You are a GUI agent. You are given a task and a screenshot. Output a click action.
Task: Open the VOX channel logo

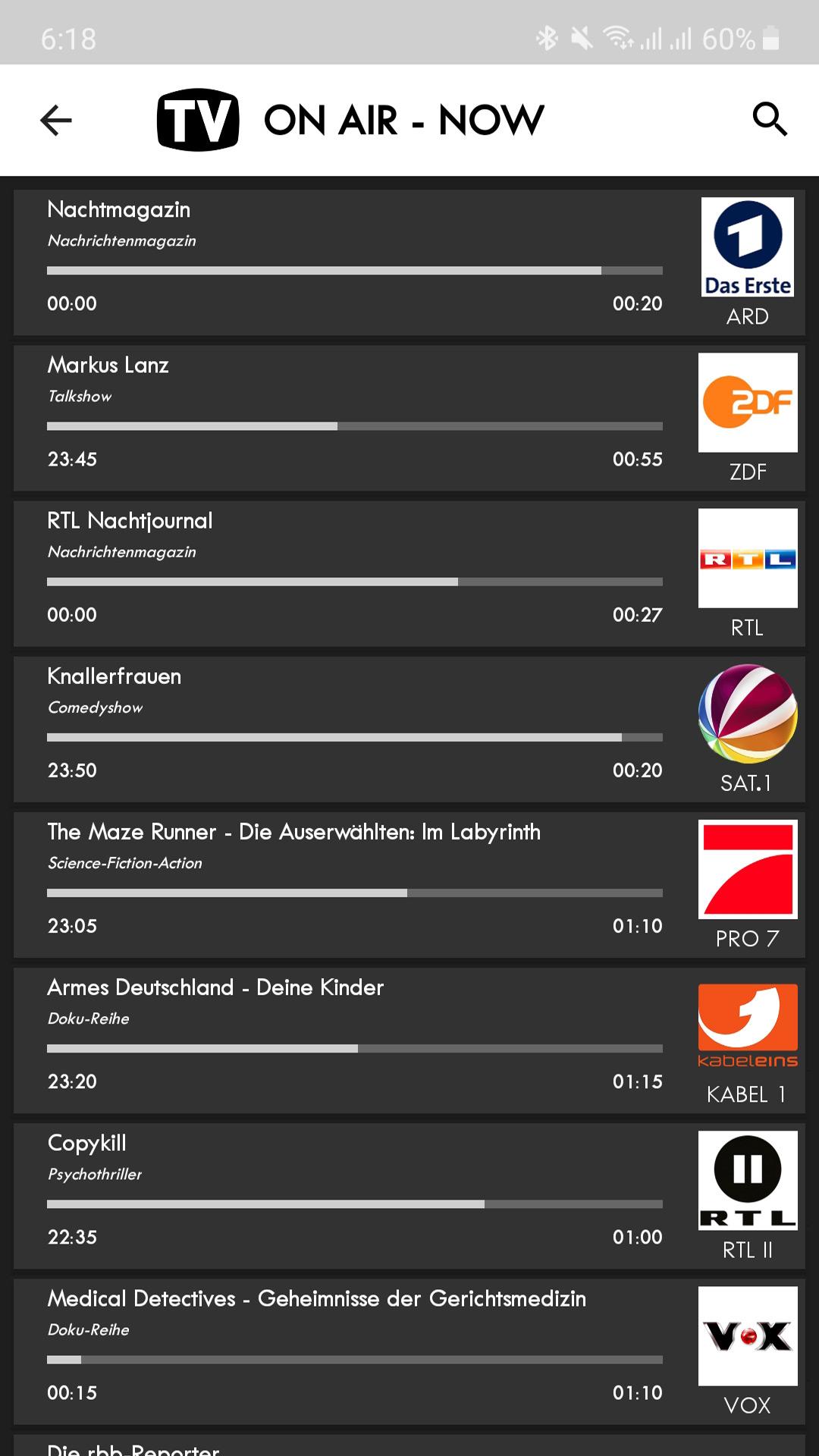pos(747,1335)
